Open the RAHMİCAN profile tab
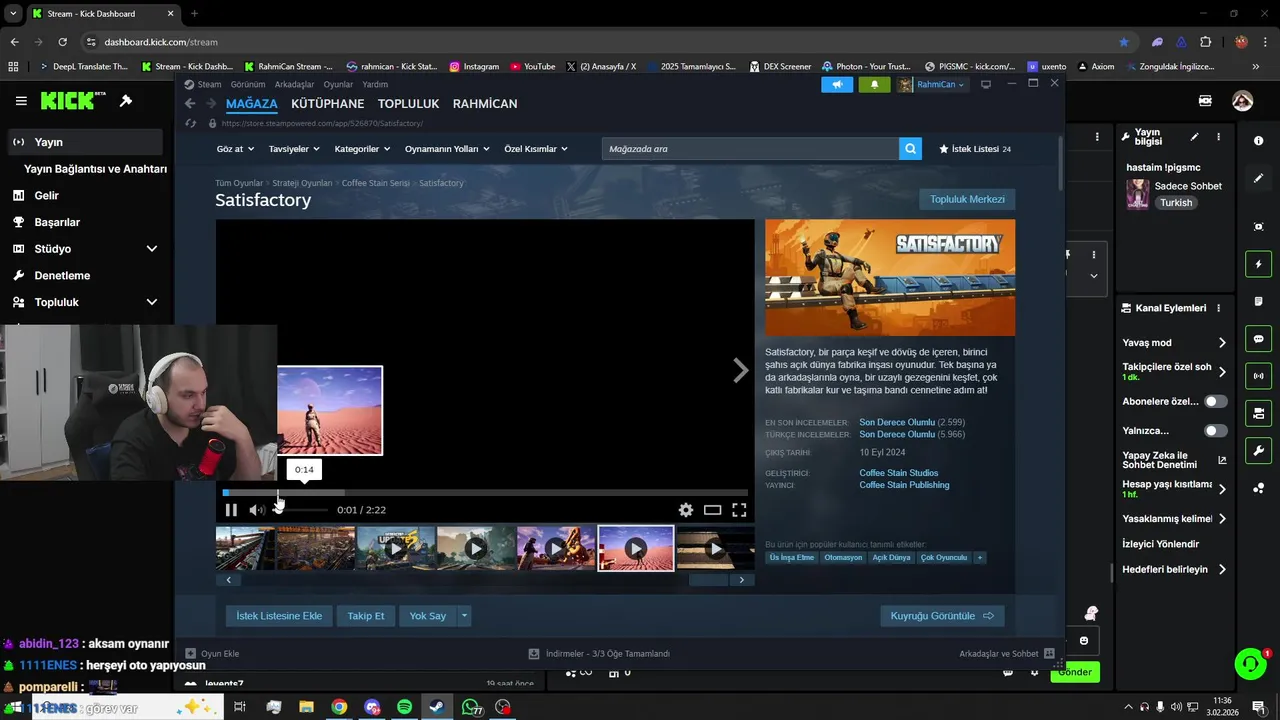1280x720 pixels. (x=485, y=104)
